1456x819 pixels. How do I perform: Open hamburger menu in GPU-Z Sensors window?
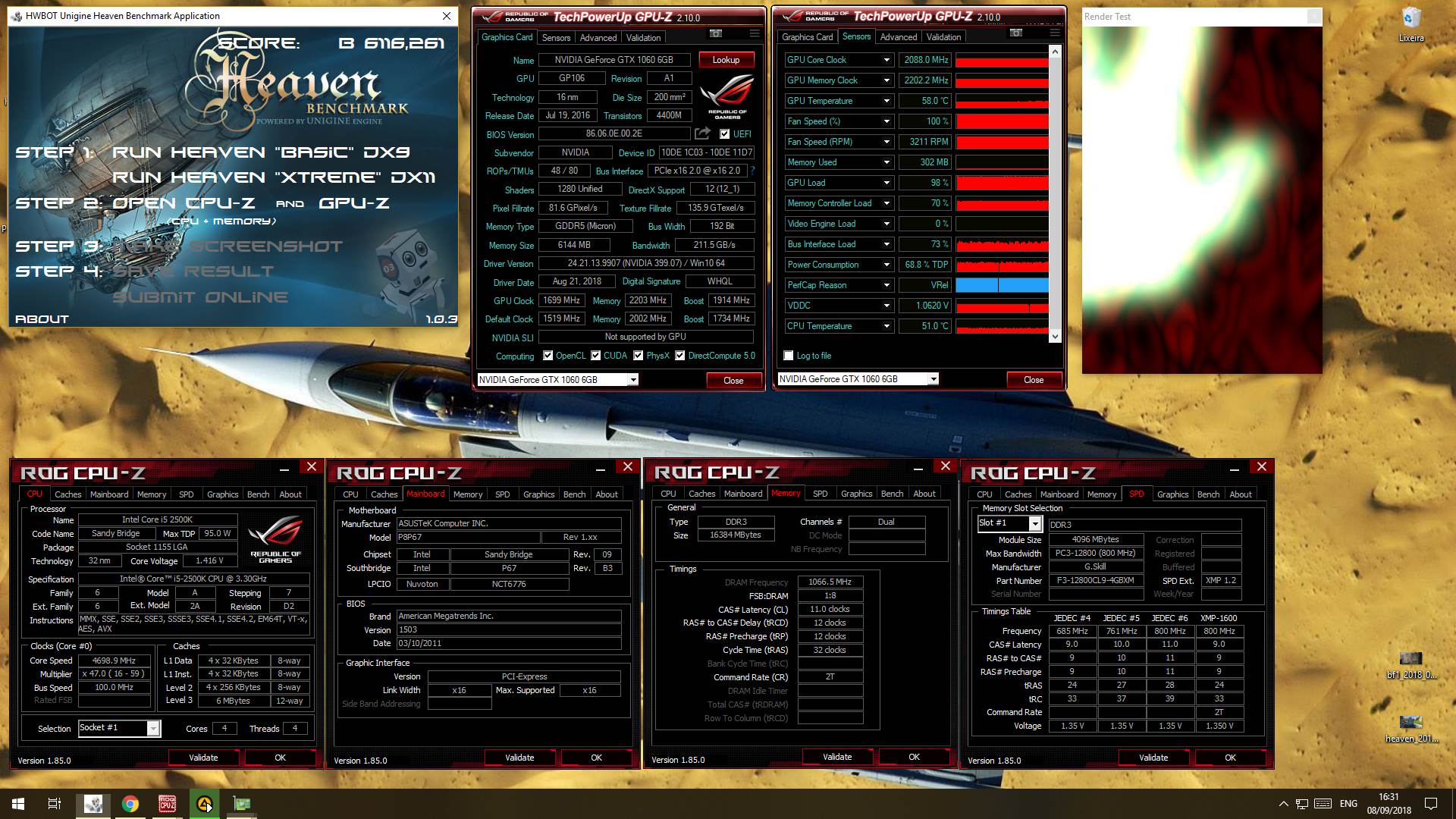1055,33
